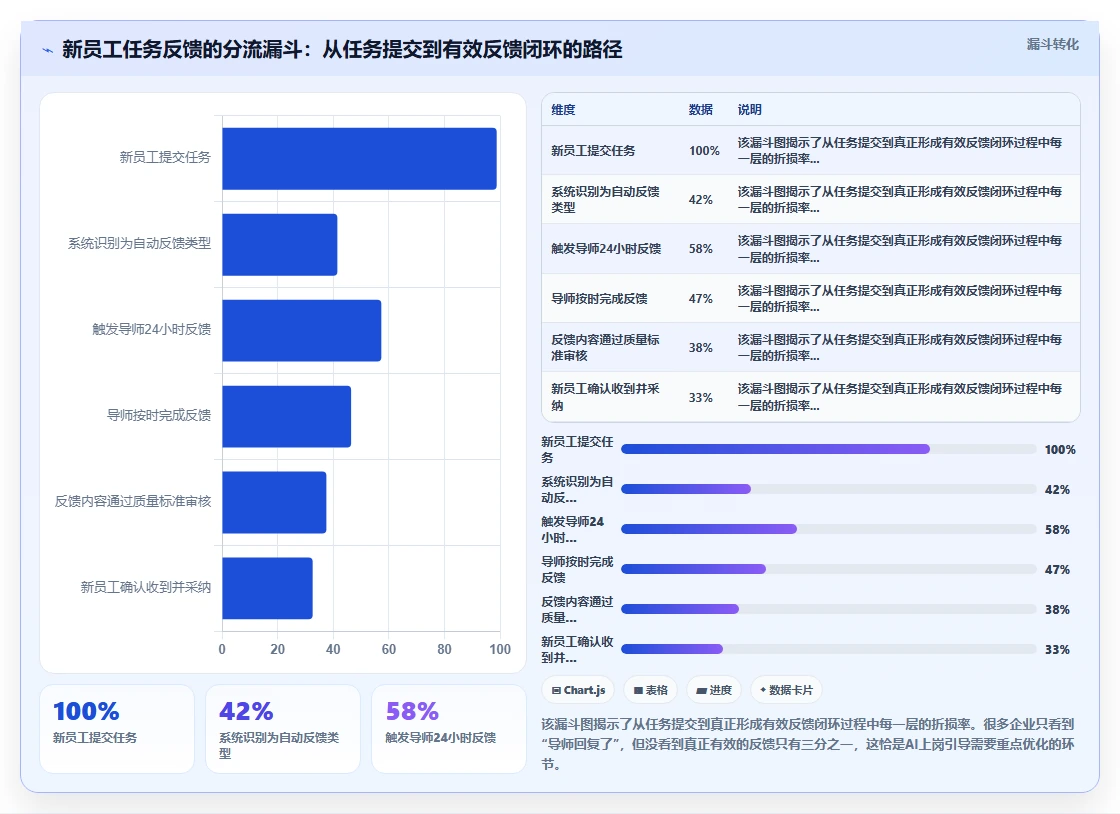Select the 表格 tag chip
This screenshot has width=1120, height=814.
point(650,690)
